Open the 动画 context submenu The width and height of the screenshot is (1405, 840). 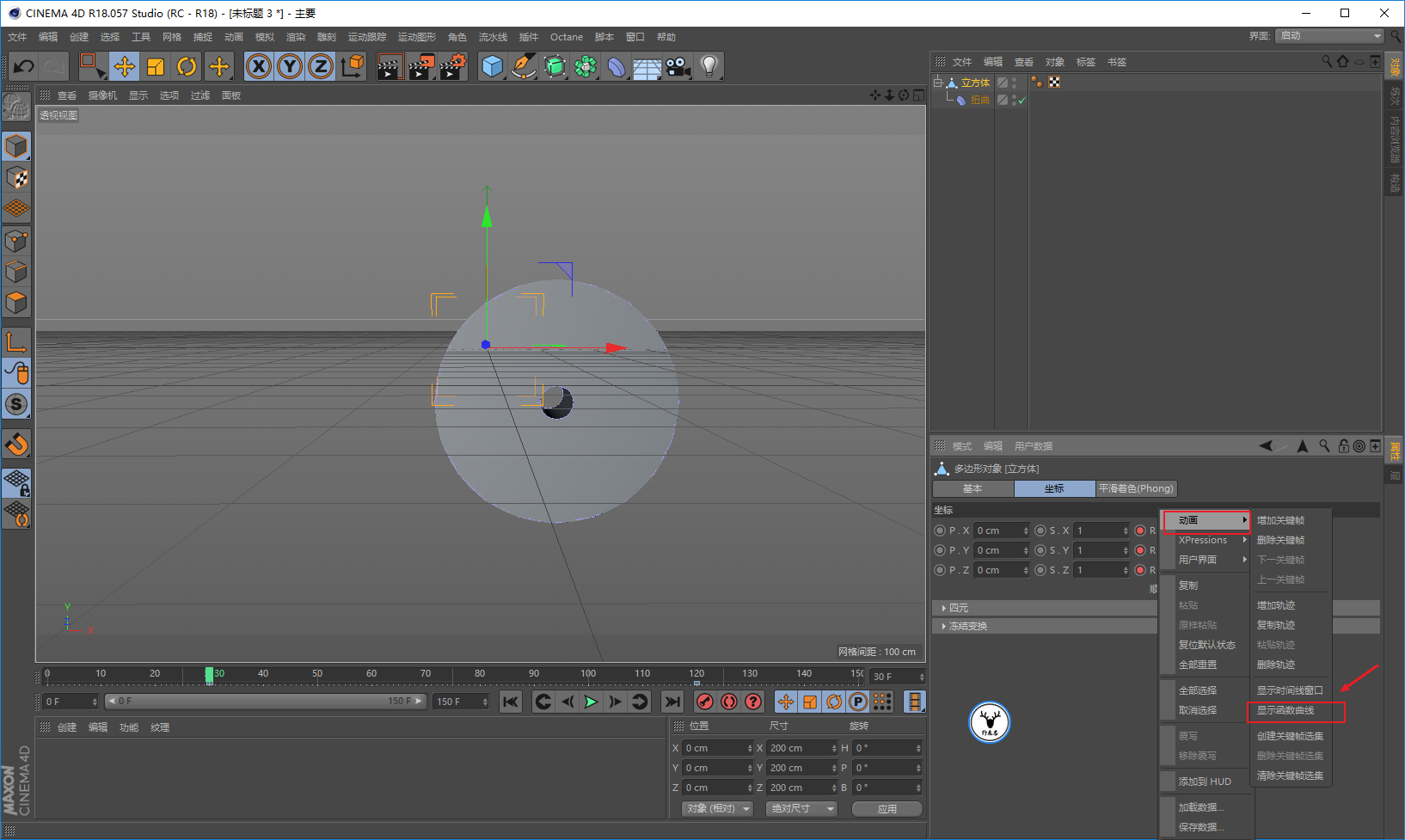pos(1206,520)
